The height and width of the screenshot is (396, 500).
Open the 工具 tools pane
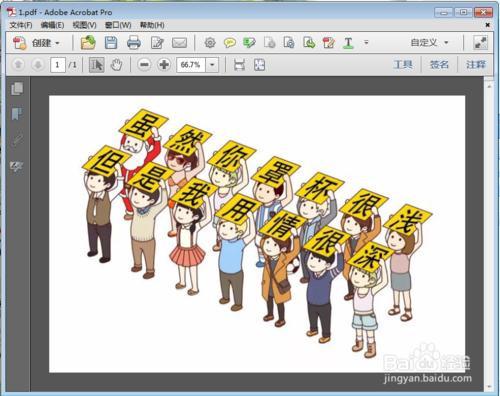403,64
